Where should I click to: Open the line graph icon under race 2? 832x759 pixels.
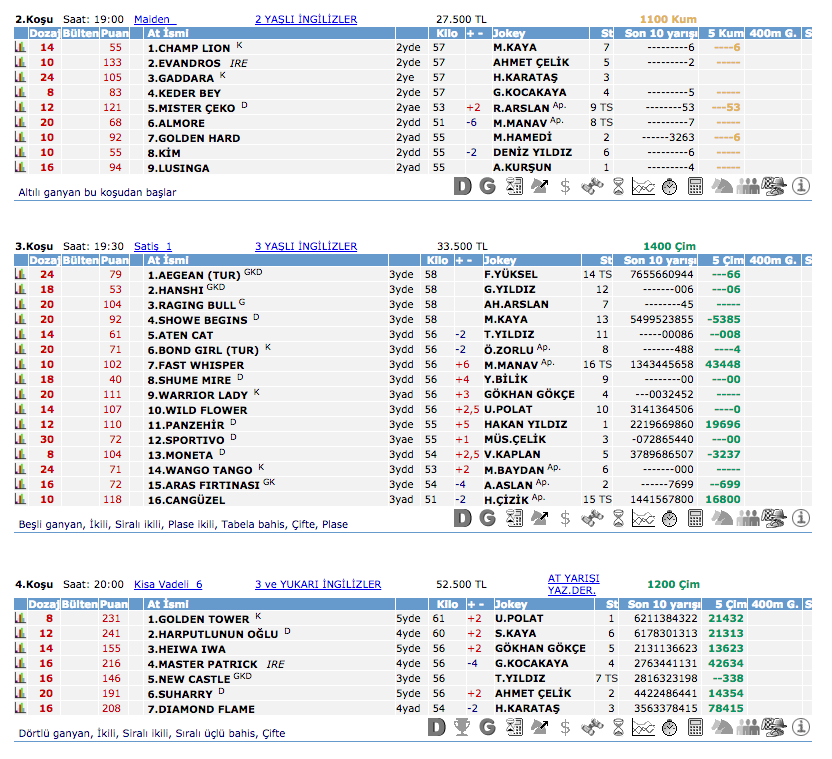click(x=643, y=185)
